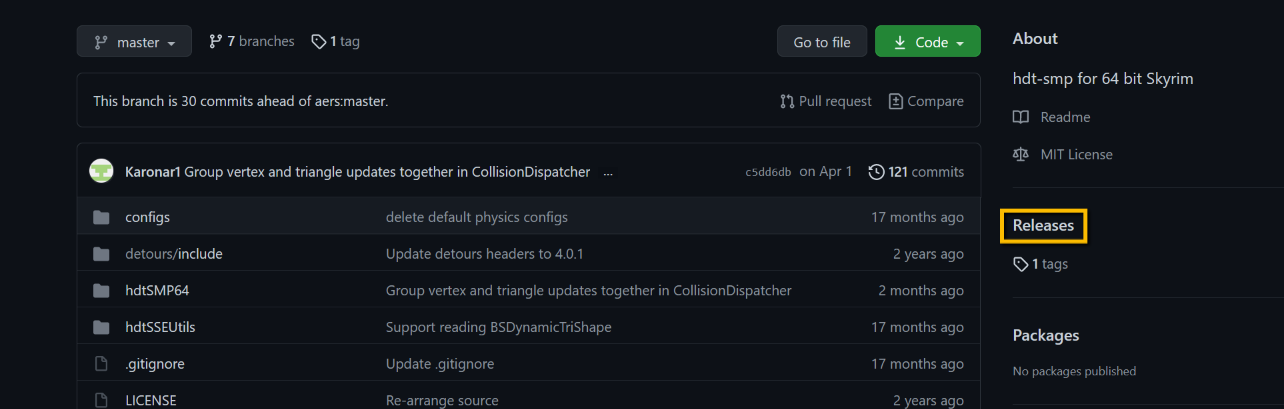Open the Packages heading link
The width and height of the screenshot is (1284, 409).
[x=1046, y=335]
